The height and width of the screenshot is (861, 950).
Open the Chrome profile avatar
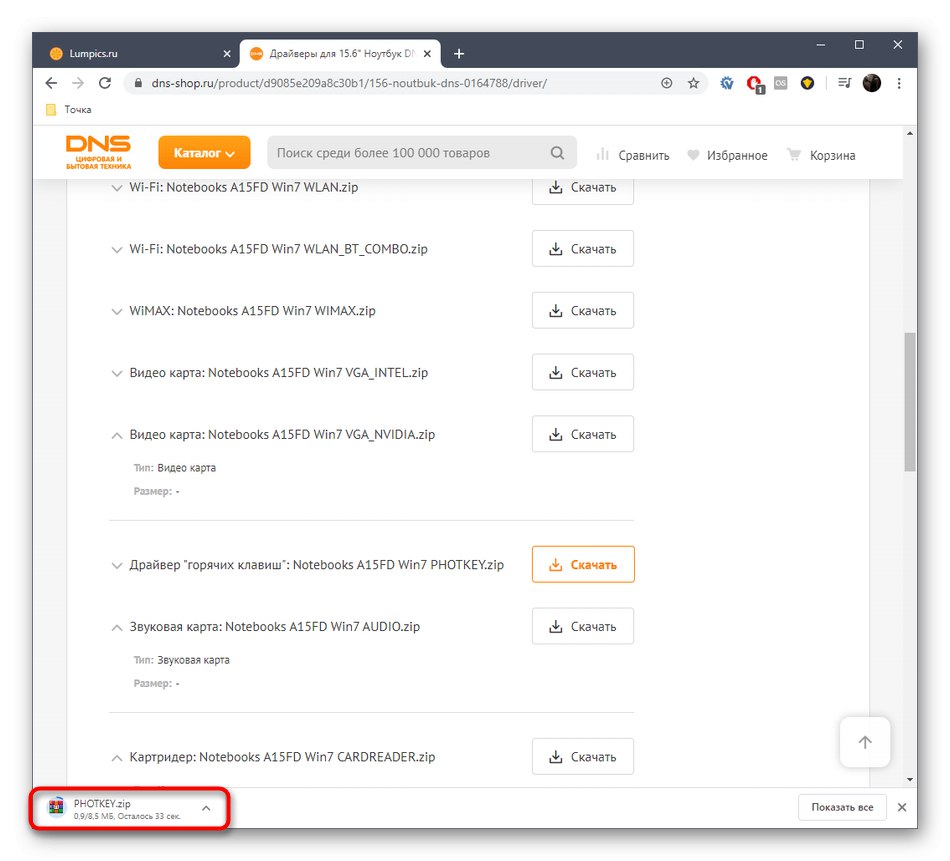point(871,83)
